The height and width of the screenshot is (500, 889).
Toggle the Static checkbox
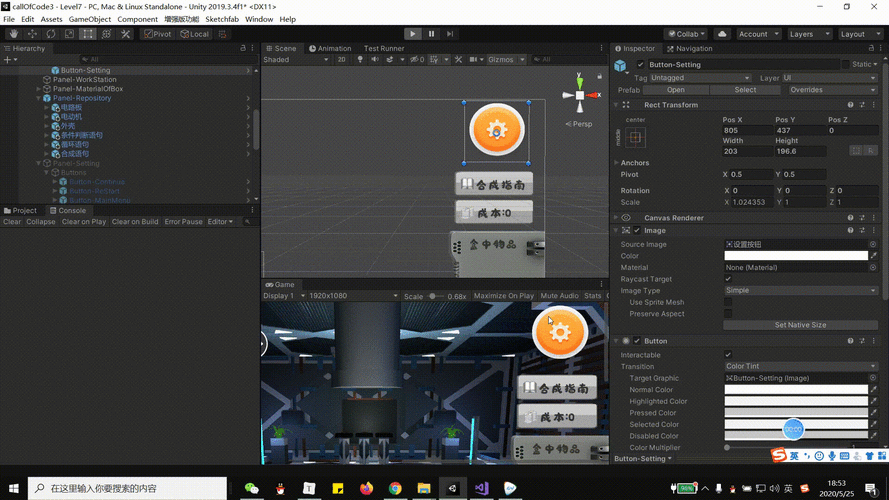[x=845, y=65]
